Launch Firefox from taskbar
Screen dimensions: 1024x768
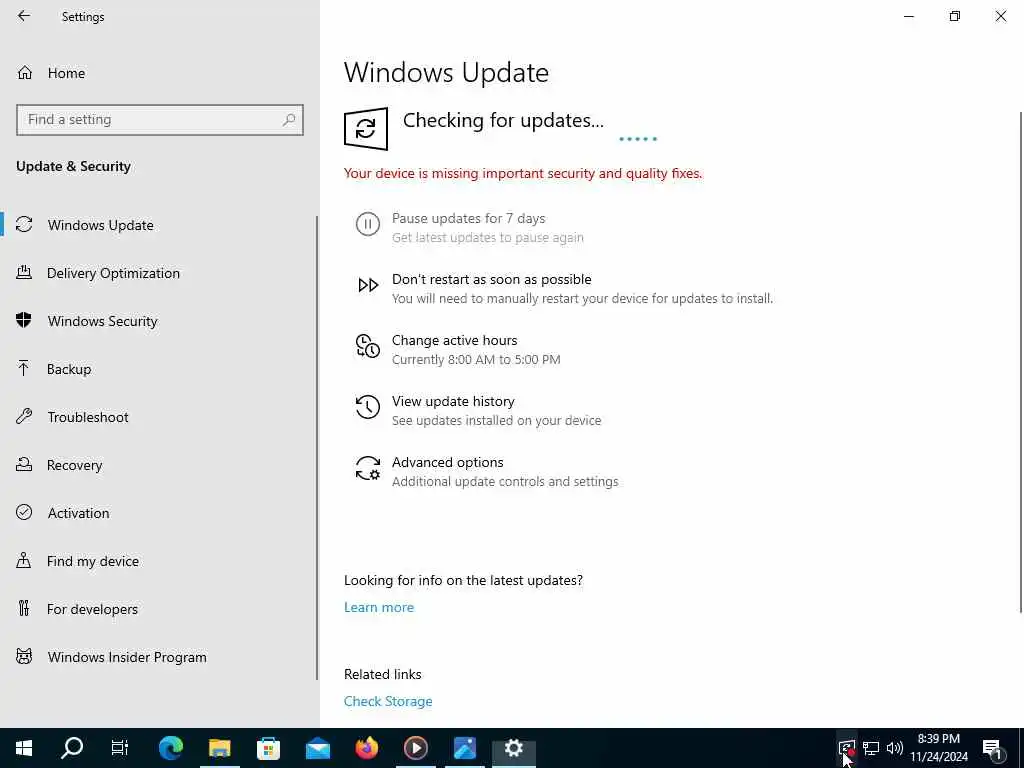[x=367, y=748]
